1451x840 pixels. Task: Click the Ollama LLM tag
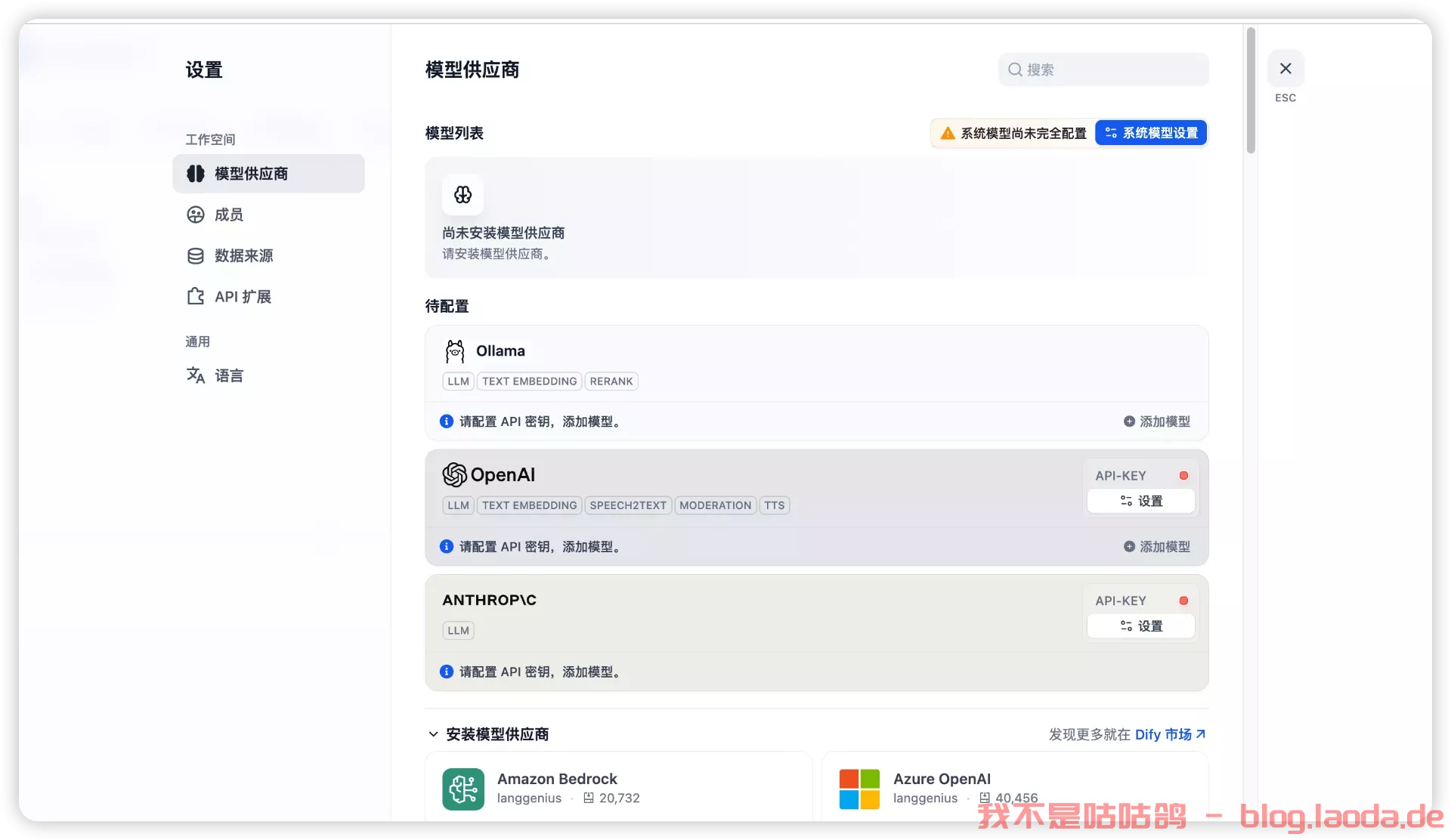pos(458,381)
